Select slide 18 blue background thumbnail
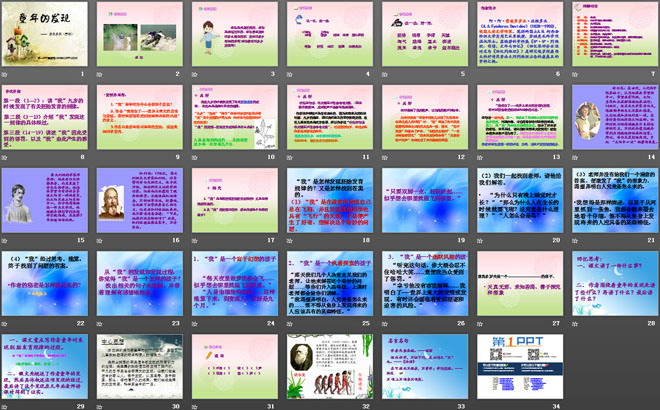 pyautogui.click(x=330, y=200)
